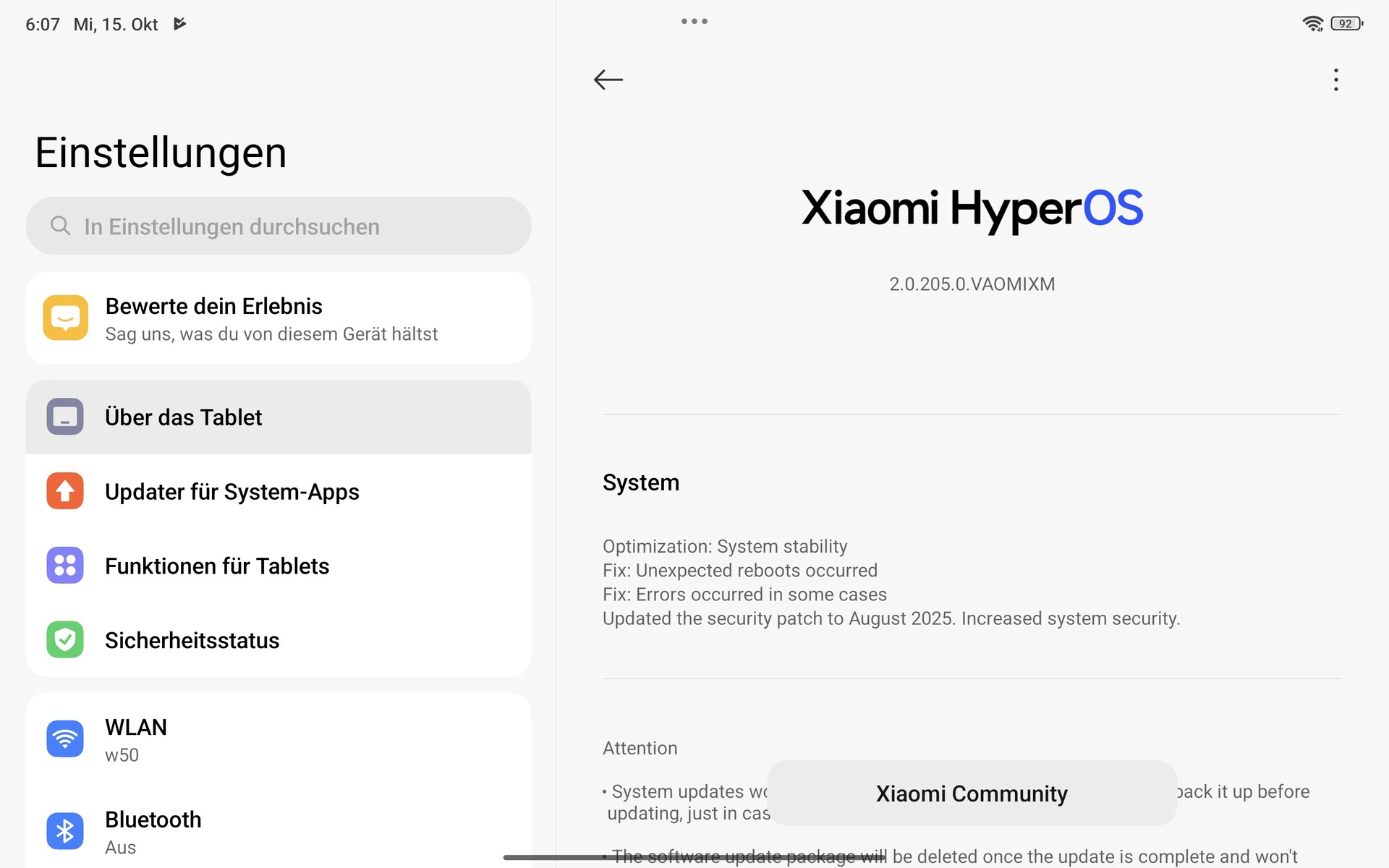Open the three-dot overflow menu
The height and width of the screenshot is (868, 1389).
coord(1335,80)
